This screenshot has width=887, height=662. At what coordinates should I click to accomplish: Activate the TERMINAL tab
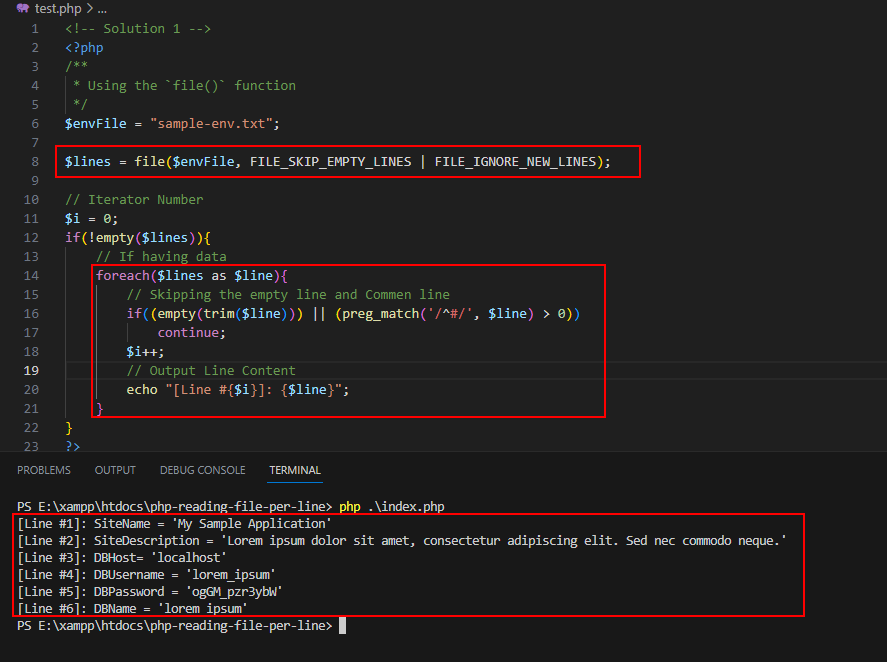[295, 470]
